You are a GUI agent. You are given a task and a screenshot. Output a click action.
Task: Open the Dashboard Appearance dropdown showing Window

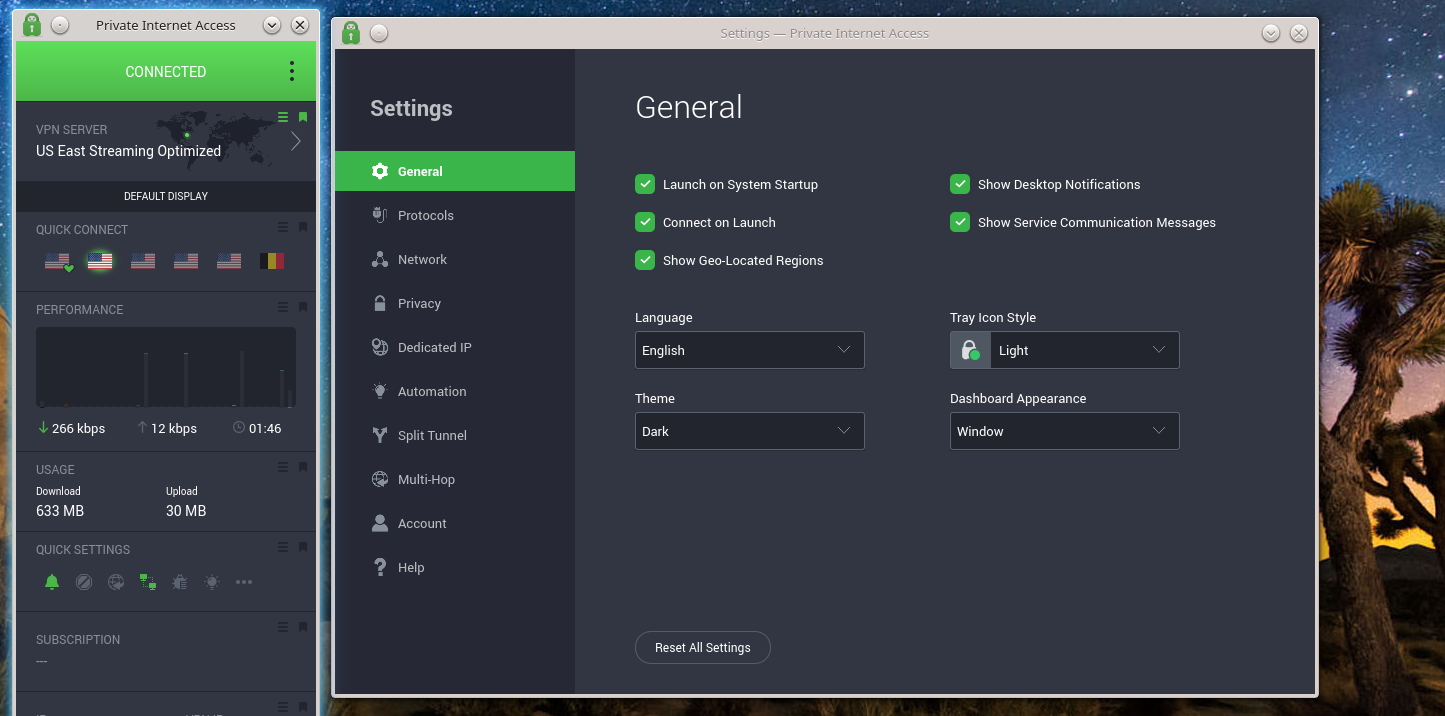[x=1065, y=431]
